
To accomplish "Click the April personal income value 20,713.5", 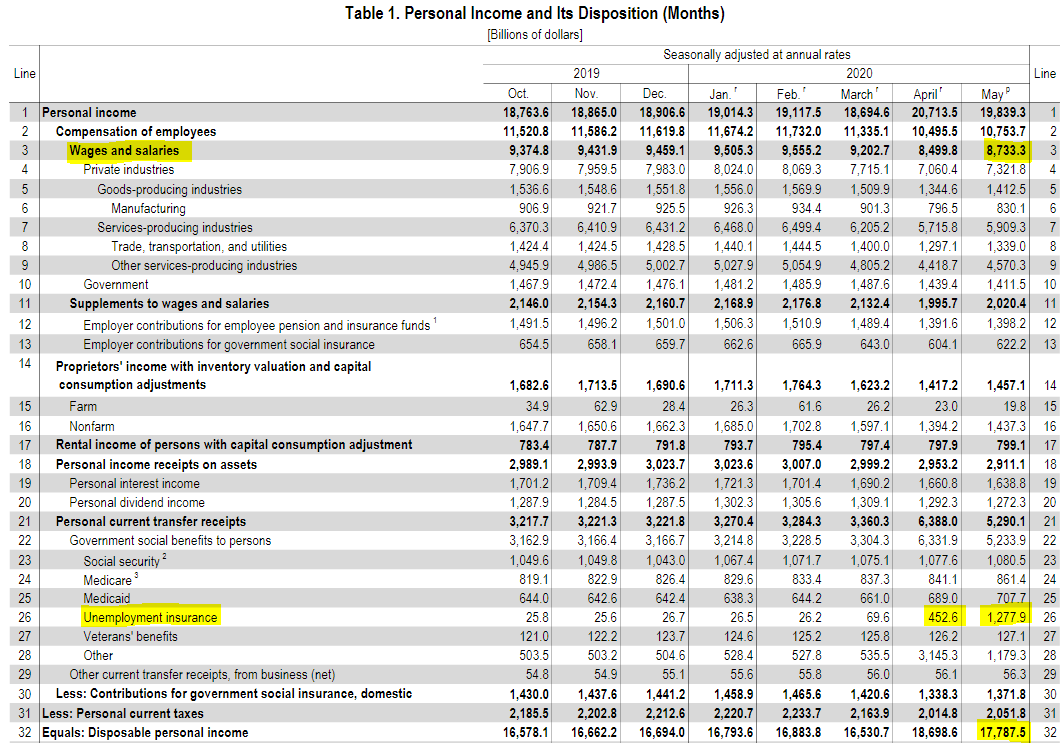I will coord(934,113).
